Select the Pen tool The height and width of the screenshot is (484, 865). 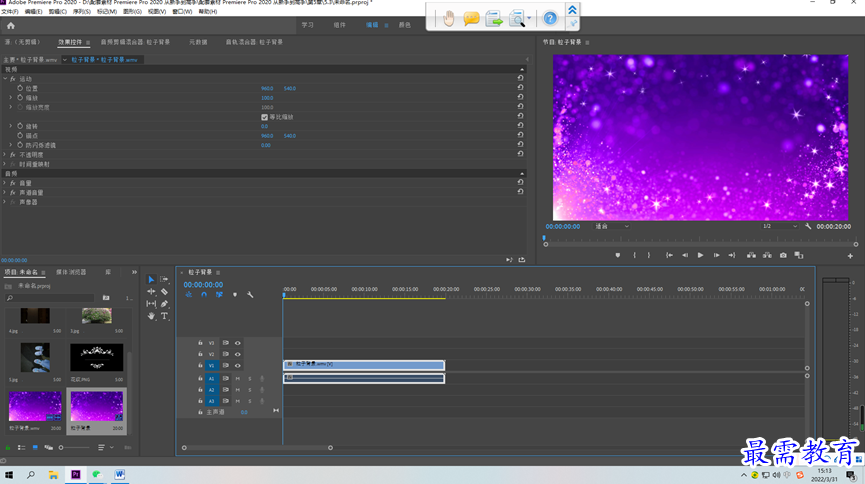coord(164,304)
